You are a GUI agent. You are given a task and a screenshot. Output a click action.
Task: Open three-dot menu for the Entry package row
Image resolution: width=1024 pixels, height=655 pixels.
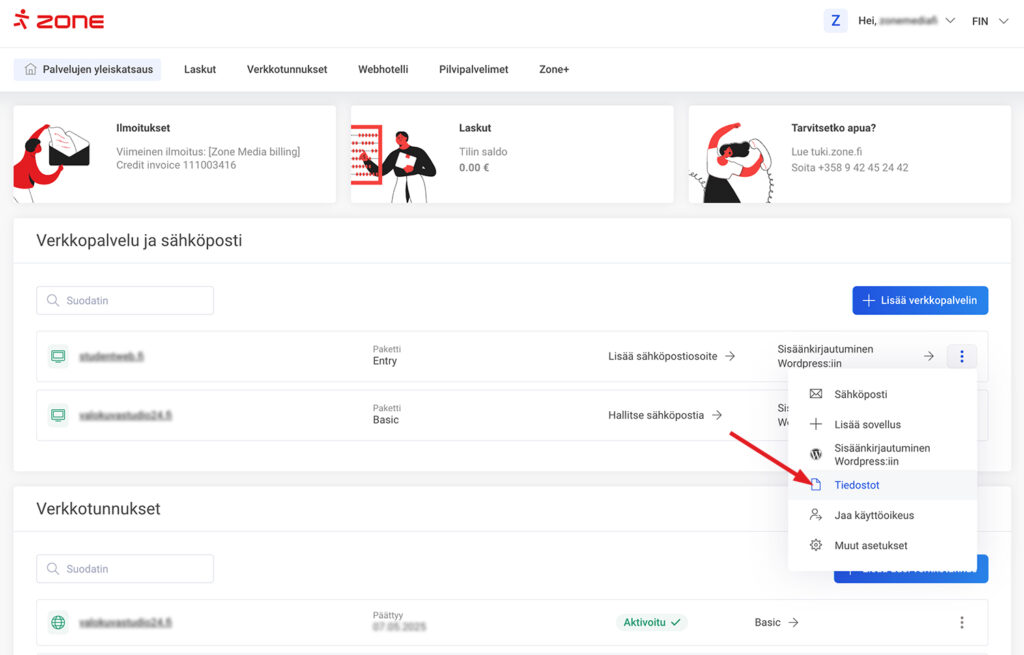pyautogui.click(x=961, y=356)
